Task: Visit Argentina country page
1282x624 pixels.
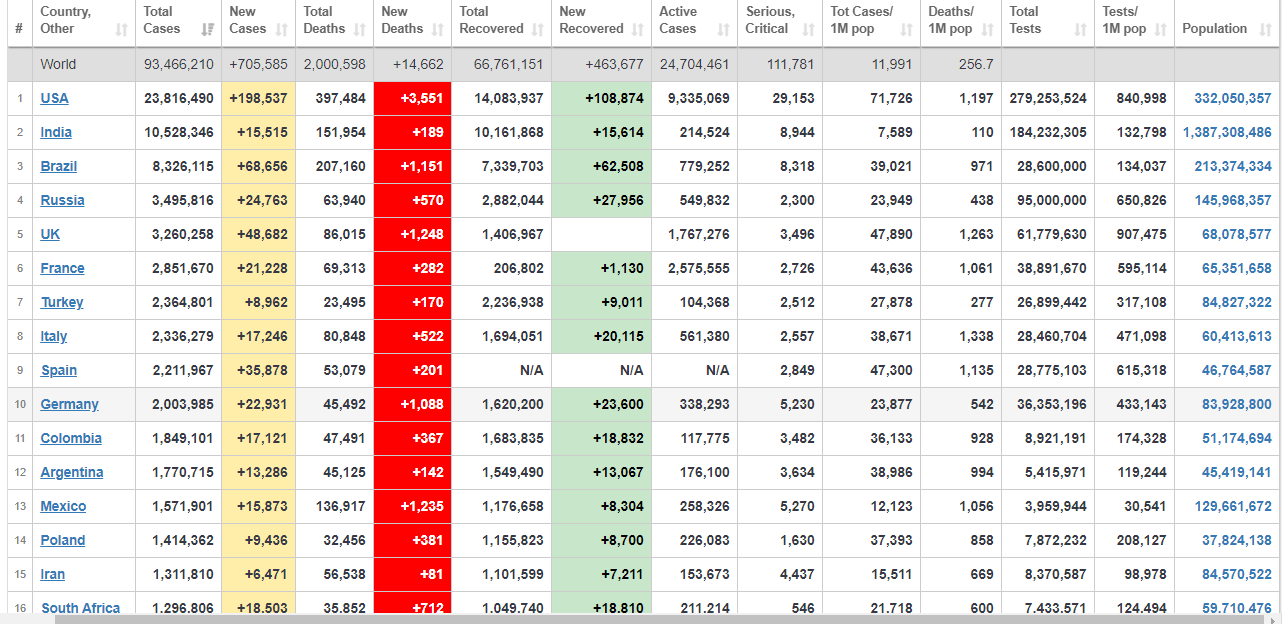Action: [x=72, y=472]
